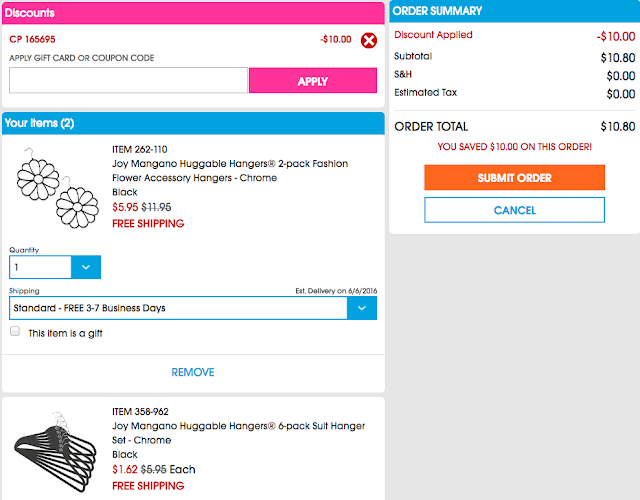Click the gift card or coupon code field
Viewport: 640px width, 500px height.
pos(128,80)
